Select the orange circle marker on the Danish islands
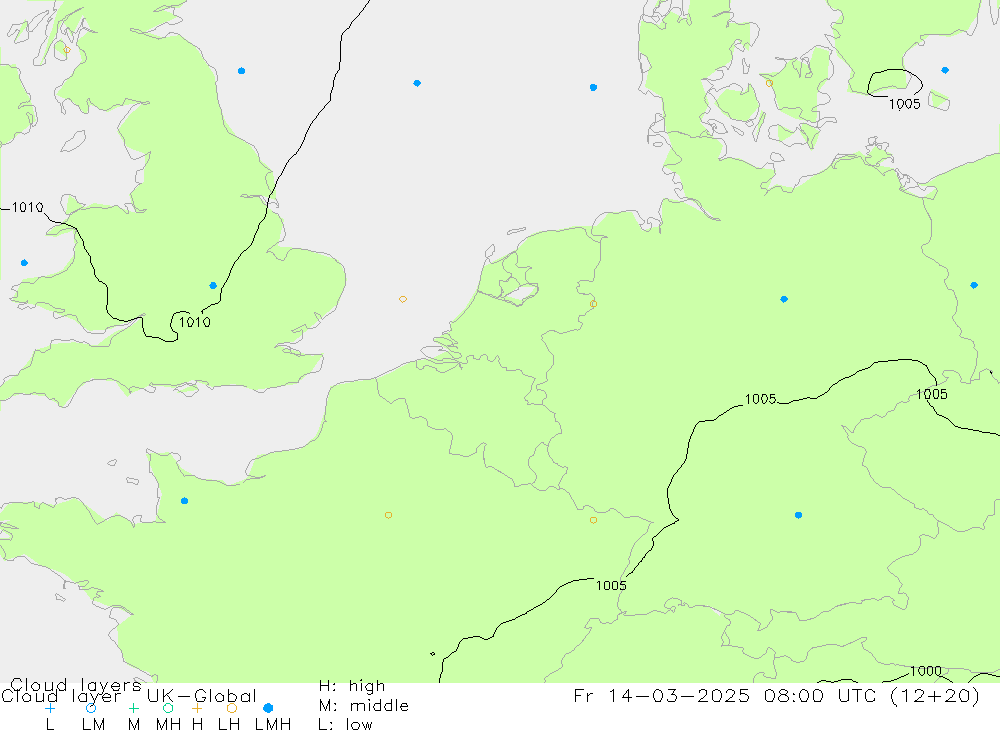This screenshot has width=1000, height=733. (x=769, y=84)
